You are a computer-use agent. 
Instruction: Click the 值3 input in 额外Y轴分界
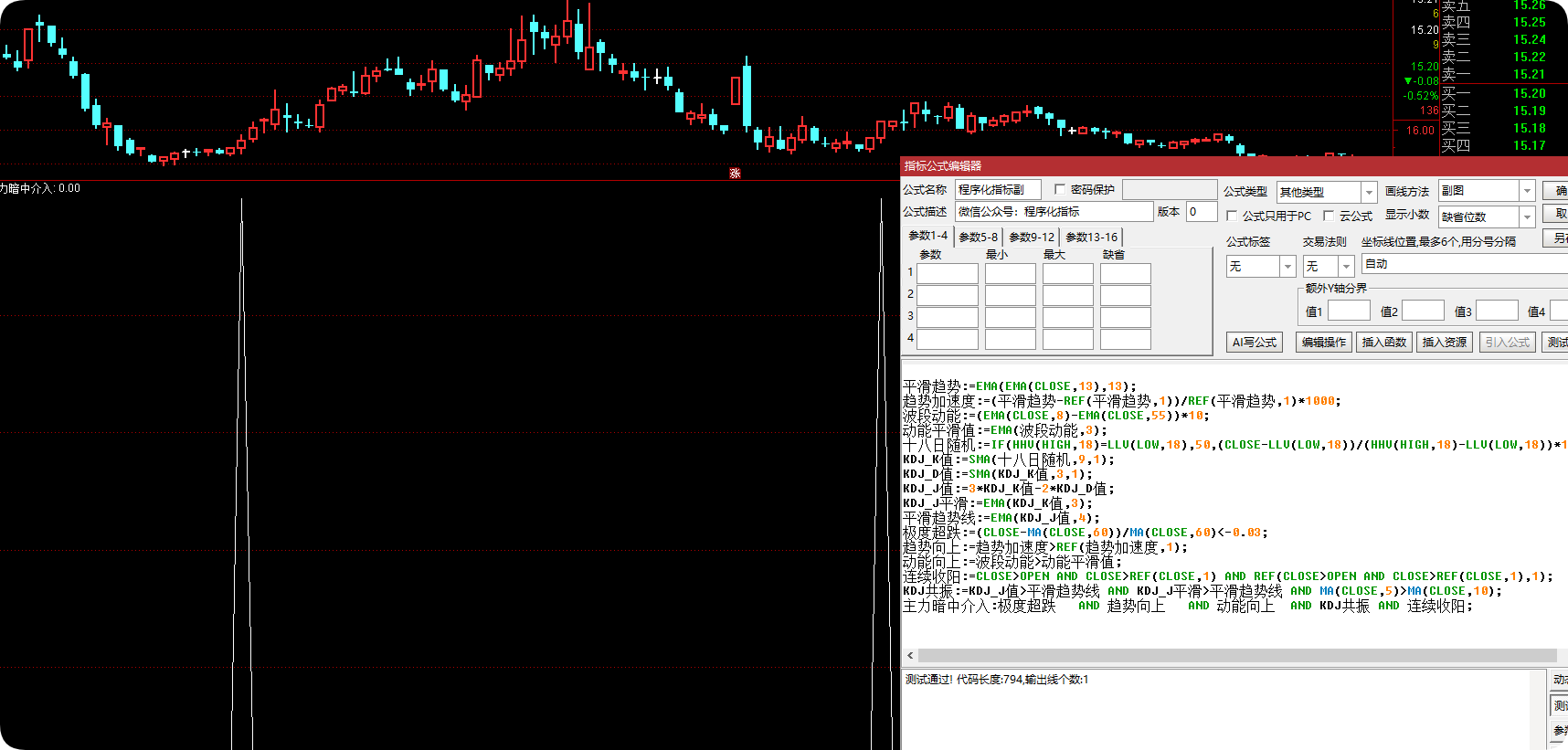tap(1497, 312)
